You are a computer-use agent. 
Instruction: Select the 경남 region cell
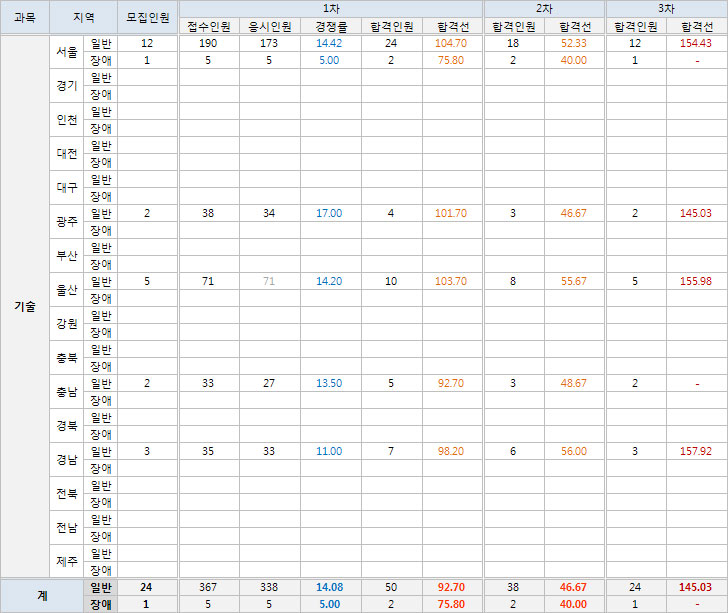(x=66, y=459)
